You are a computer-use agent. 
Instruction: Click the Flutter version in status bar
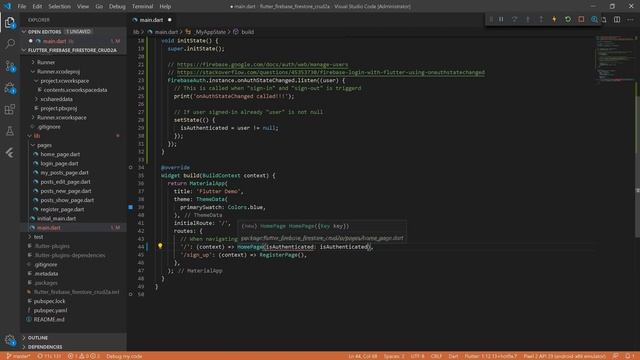tap(490, 356)
